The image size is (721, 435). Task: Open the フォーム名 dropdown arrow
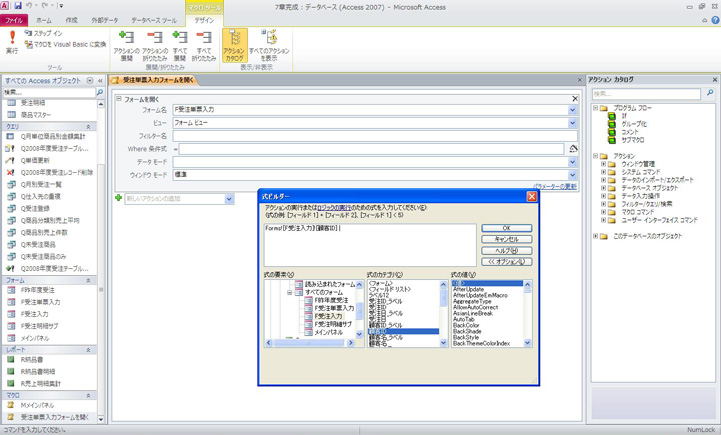[572, 110]
